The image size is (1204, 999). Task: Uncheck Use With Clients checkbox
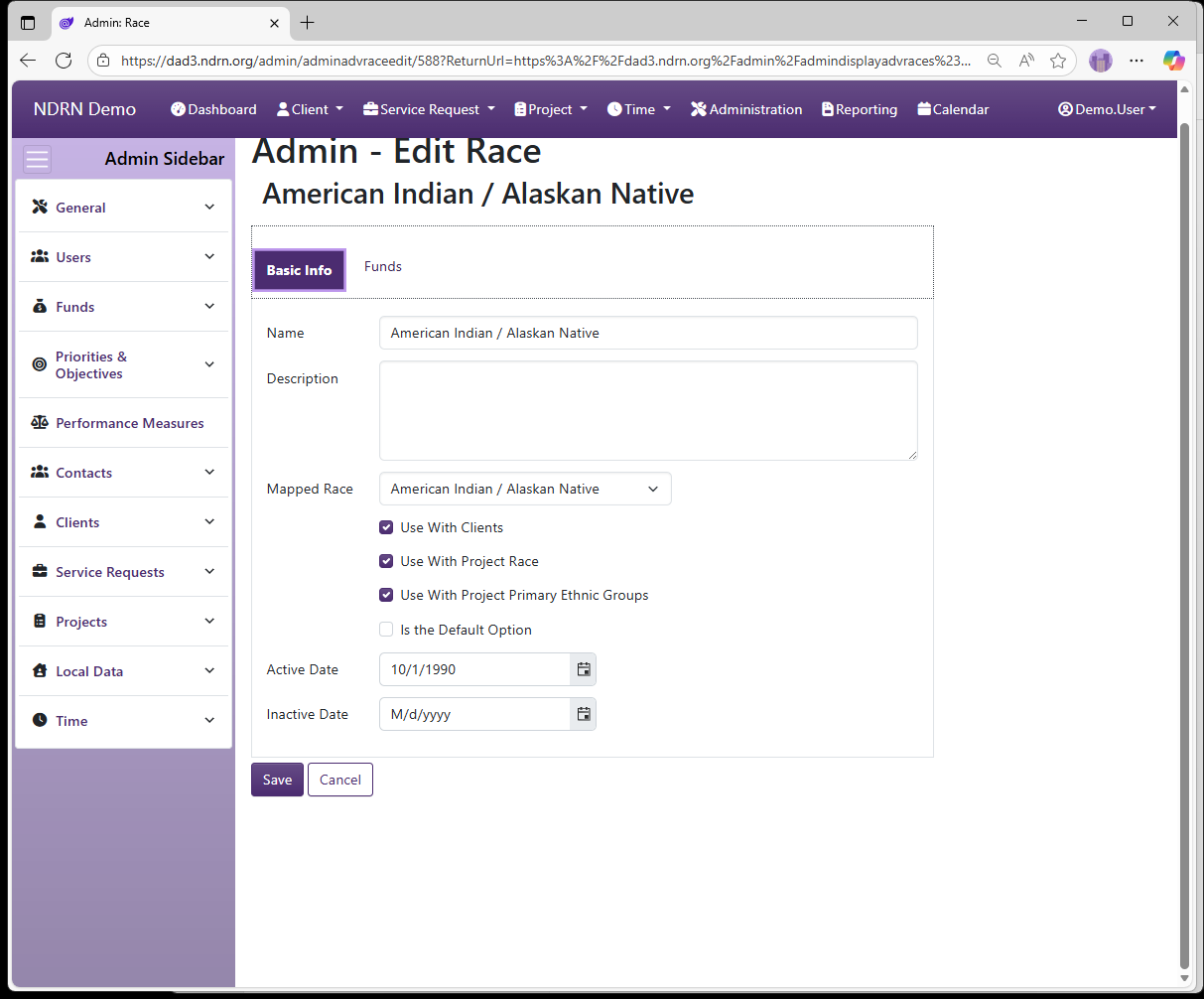click(x=386, y=527)
